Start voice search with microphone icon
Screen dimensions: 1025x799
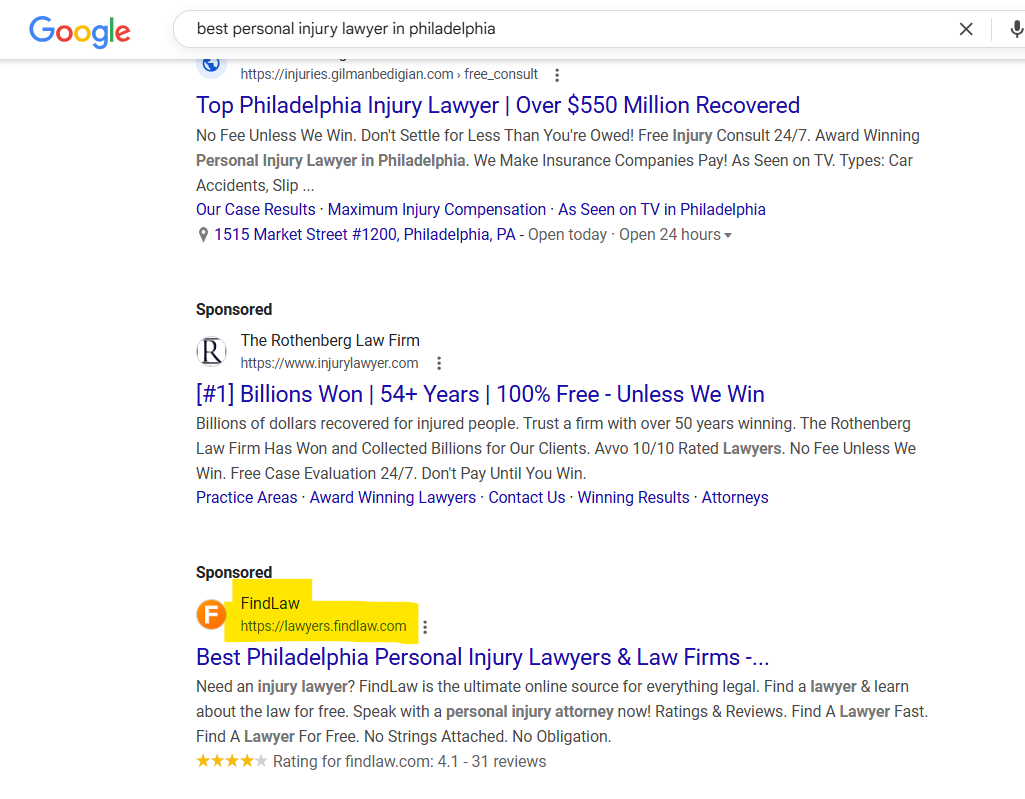1016,29
